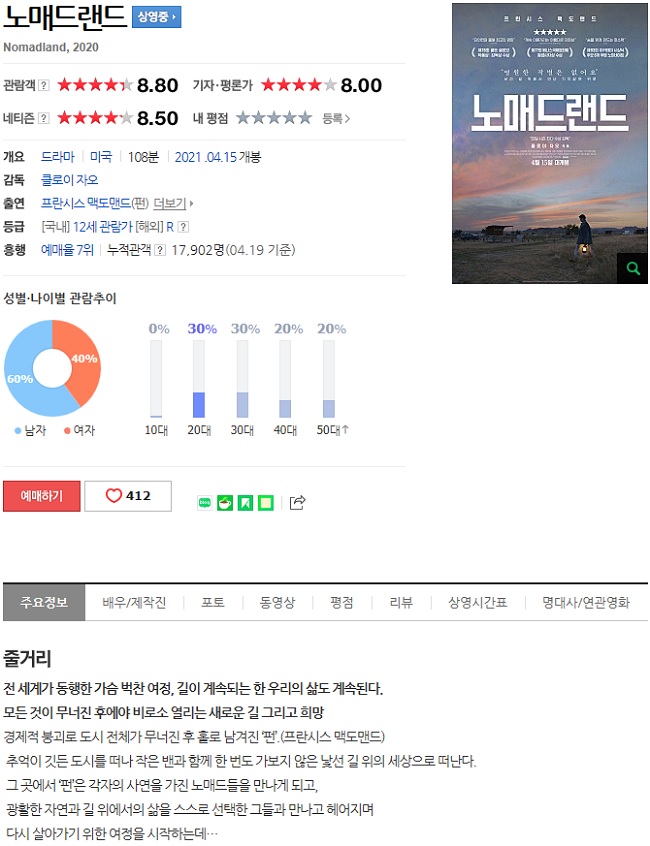Switch to the 배우/제작진 tab

point(134,602)
